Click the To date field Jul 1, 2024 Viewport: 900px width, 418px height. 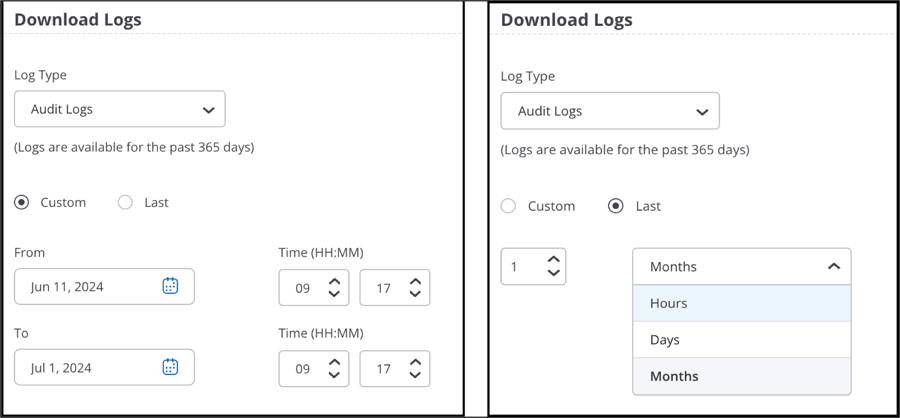pyautogui.click(x=104, y=367)
